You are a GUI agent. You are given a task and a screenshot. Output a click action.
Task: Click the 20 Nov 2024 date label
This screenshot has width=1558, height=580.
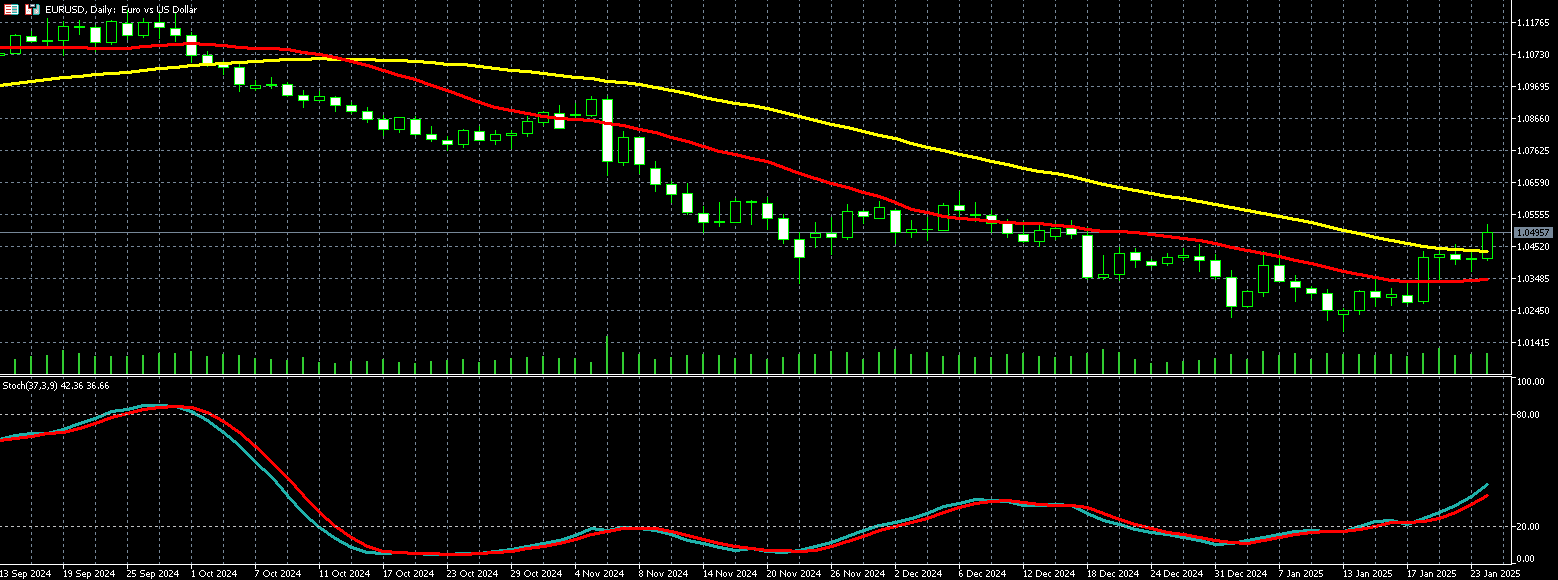[x=793, y=574]
